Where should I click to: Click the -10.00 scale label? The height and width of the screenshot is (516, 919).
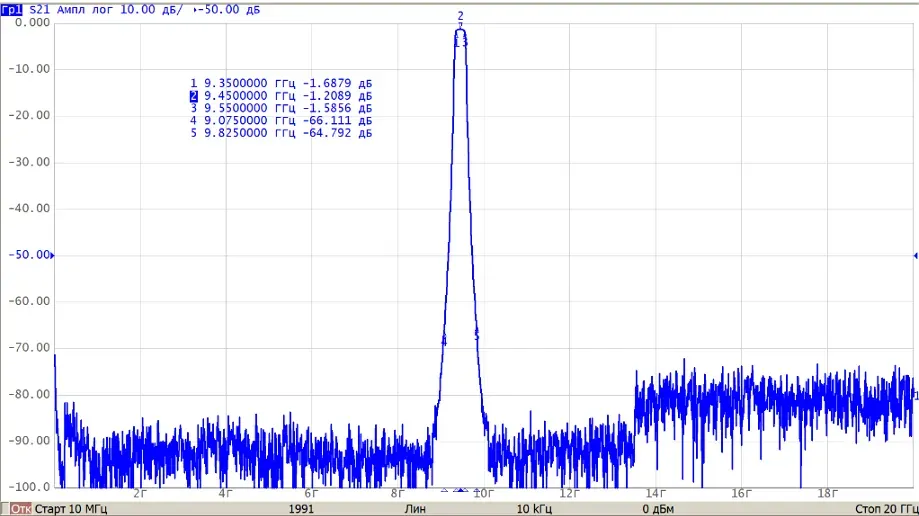[29, 69]
